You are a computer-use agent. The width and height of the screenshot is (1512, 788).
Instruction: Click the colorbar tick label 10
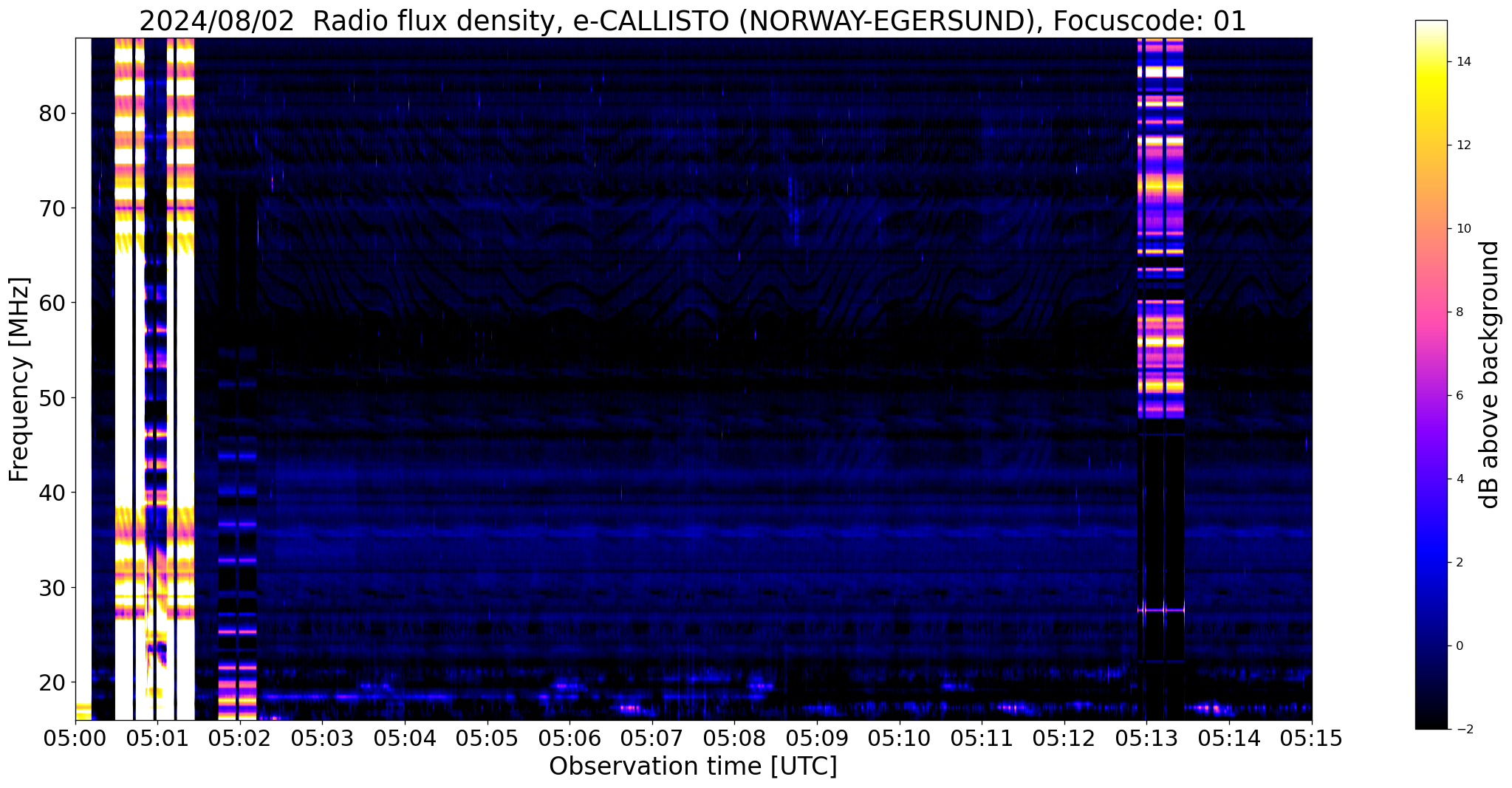pos(1461,229)
